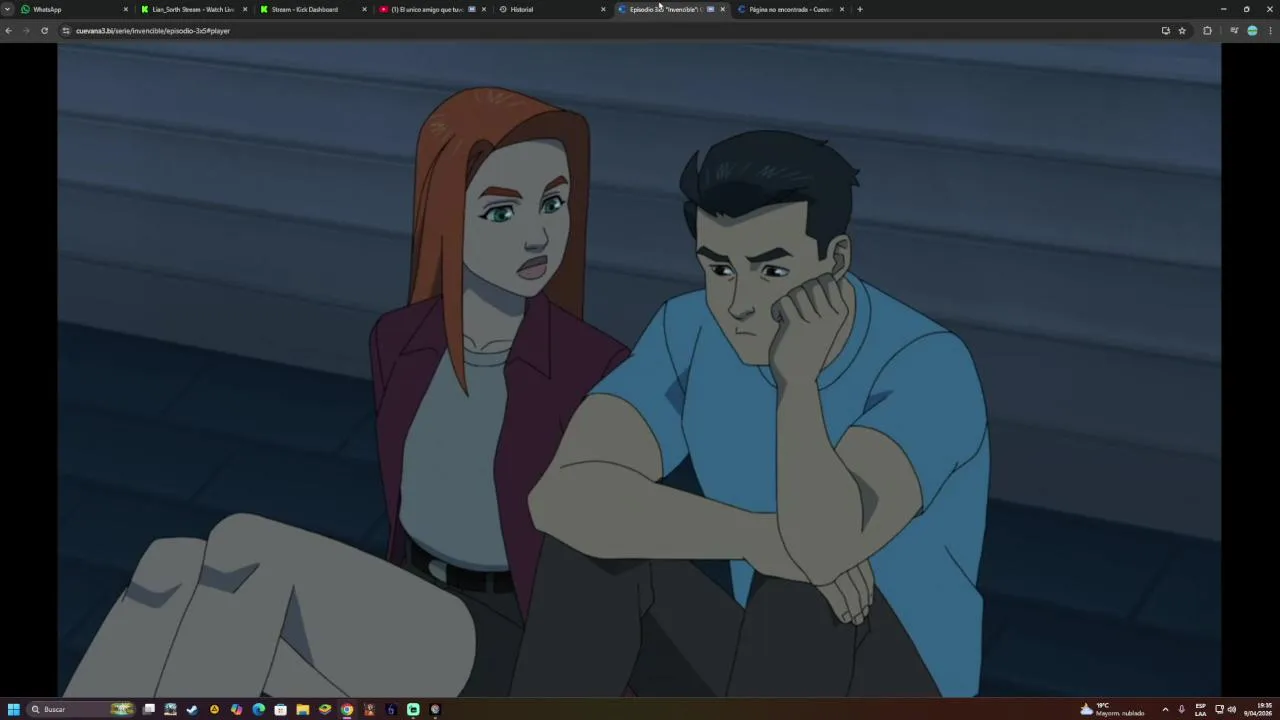Open Copilot from the taskbar
This screenshot has height=720, width=1280.
[x=236, y=709]
